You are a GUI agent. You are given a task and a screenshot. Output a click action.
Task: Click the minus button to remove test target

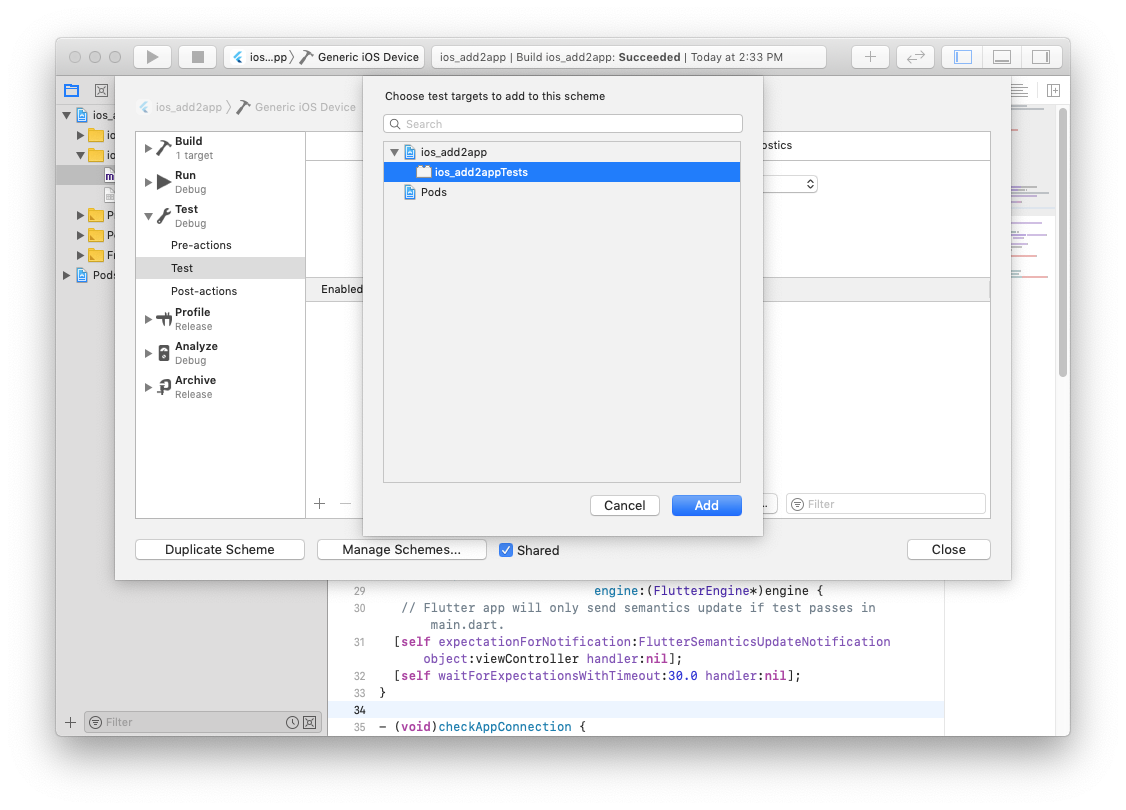[345, 503]
